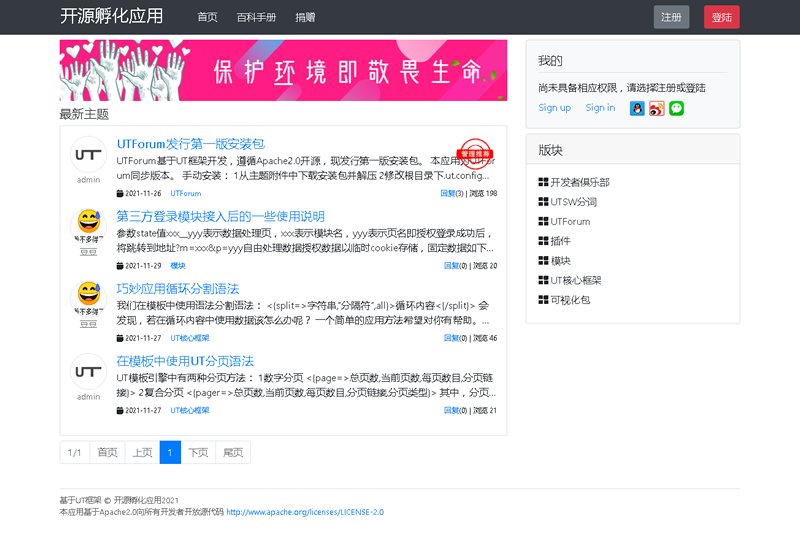The width and height of the screenshot is (800, 543).
Task: Open WeChat login icon
Action: click(x=677, y=108)
